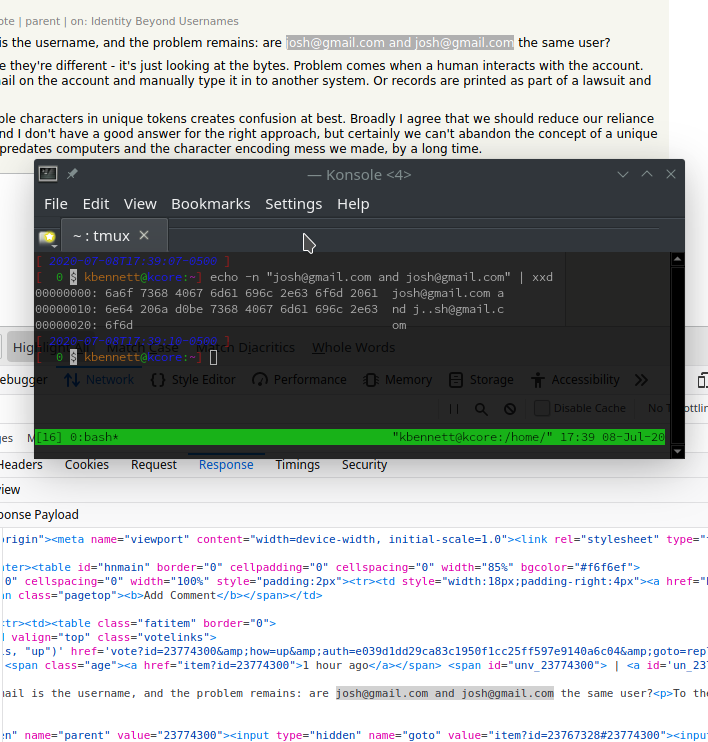Image resolution: width=708 pixels, height=742 pixels.
Task: Open the No Throttling dropdown
Action: click(678, 408)
